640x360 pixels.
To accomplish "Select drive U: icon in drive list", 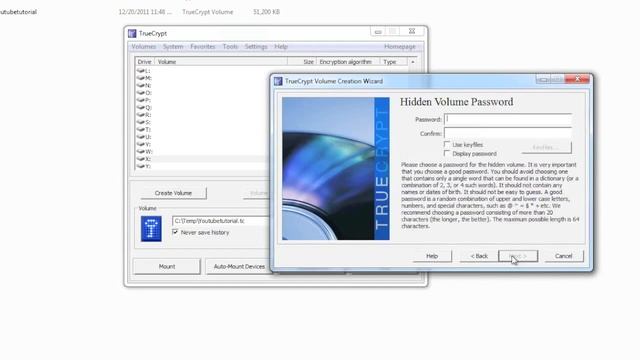I will 141,137.
